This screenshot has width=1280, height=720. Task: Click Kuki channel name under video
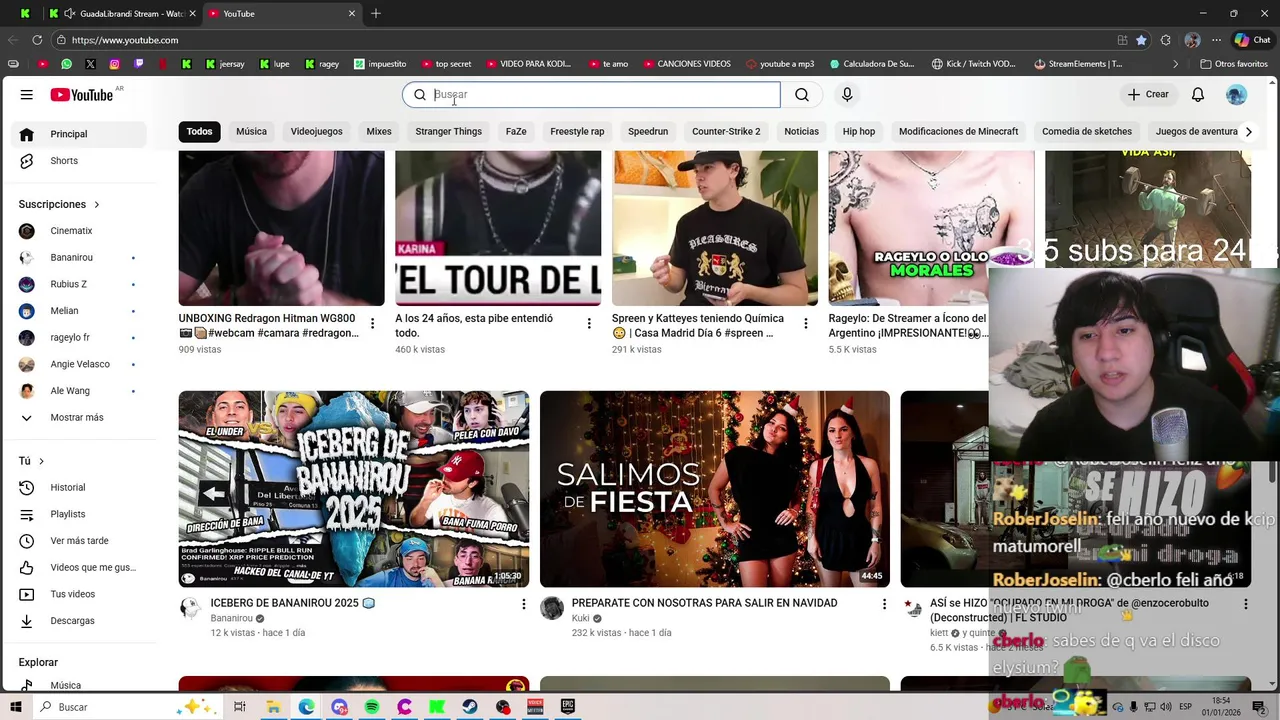pos(581,618)
